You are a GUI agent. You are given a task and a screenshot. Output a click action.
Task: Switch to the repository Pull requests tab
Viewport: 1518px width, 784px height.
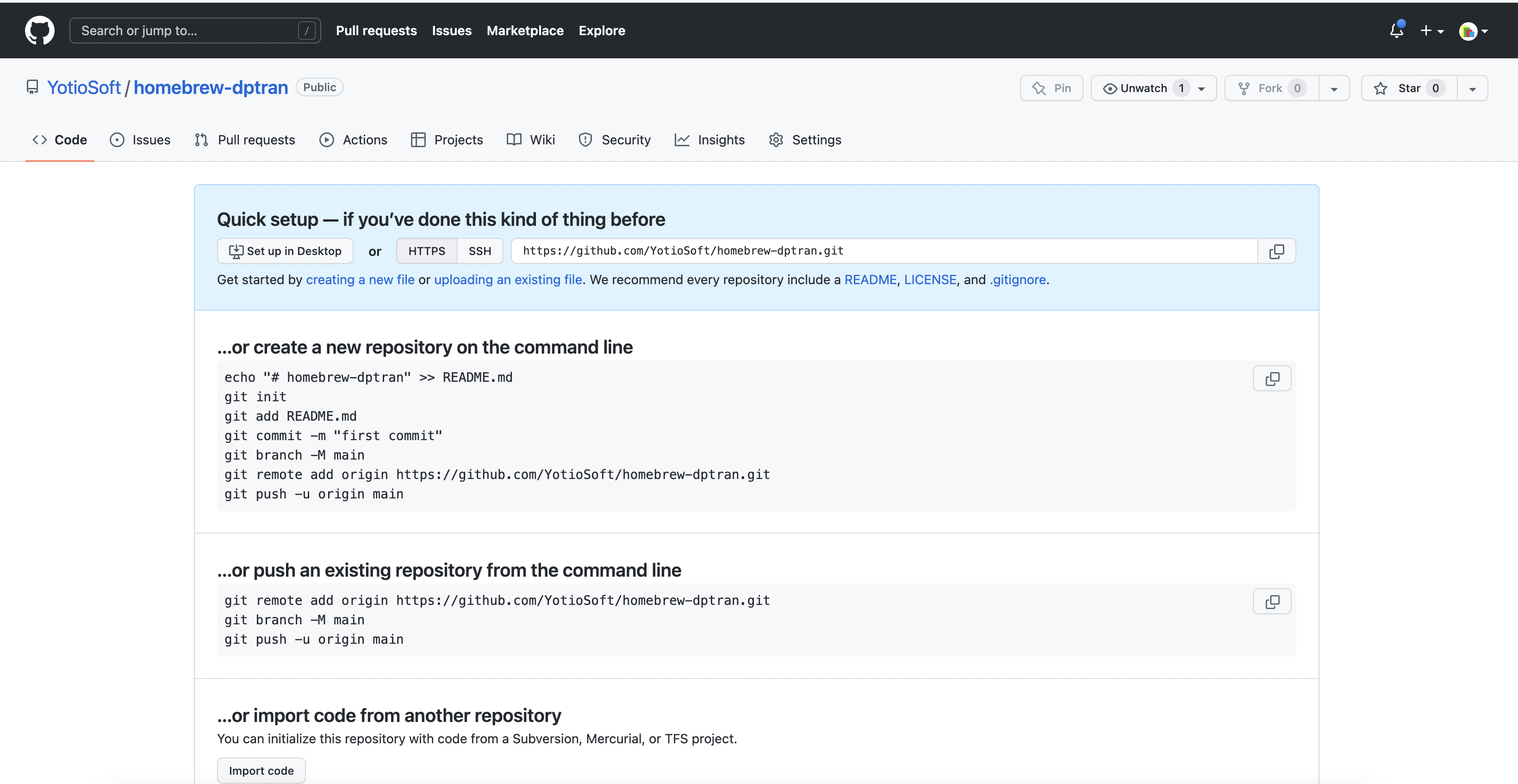coord(244,140)
